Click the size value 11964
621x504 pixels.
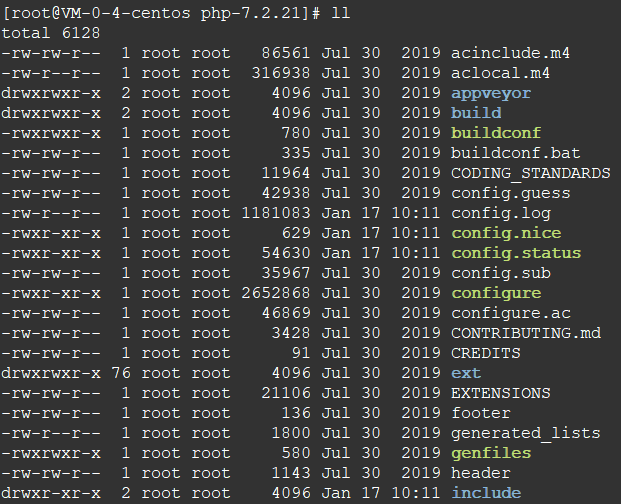click(286, 173)
